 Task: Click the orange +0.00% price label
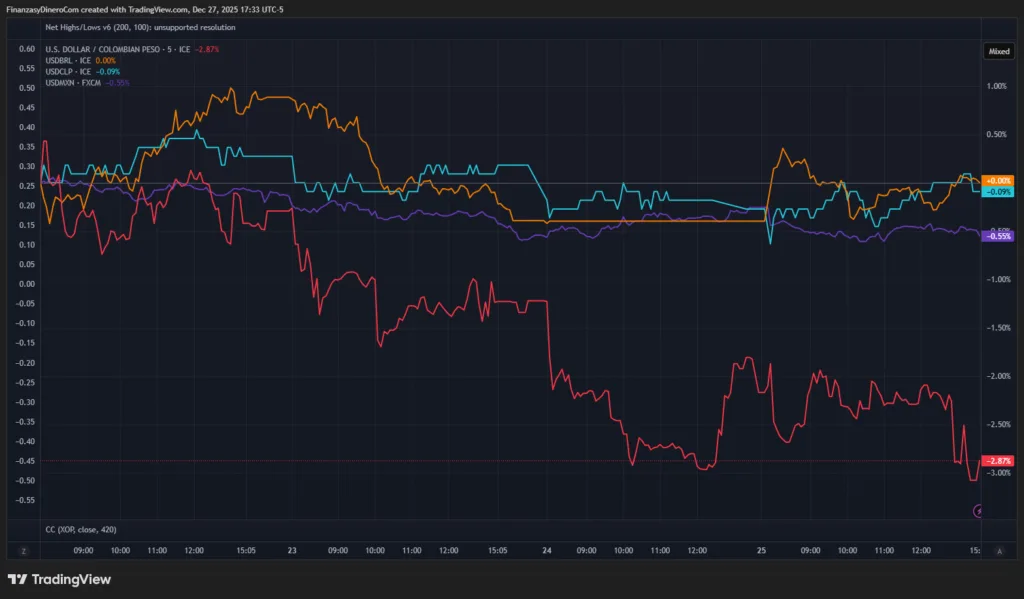[x=998, y=180]
